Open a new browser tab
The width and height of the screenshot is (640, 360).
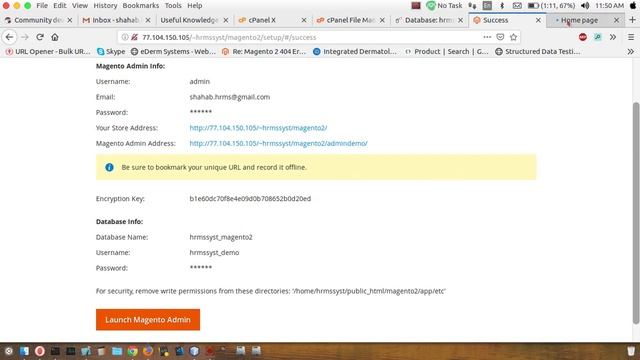[x=632, y=20]
